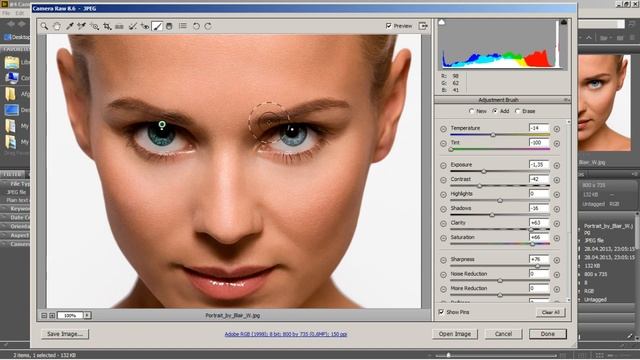Increase Saturation with its plus icon

tap(557, 238)
